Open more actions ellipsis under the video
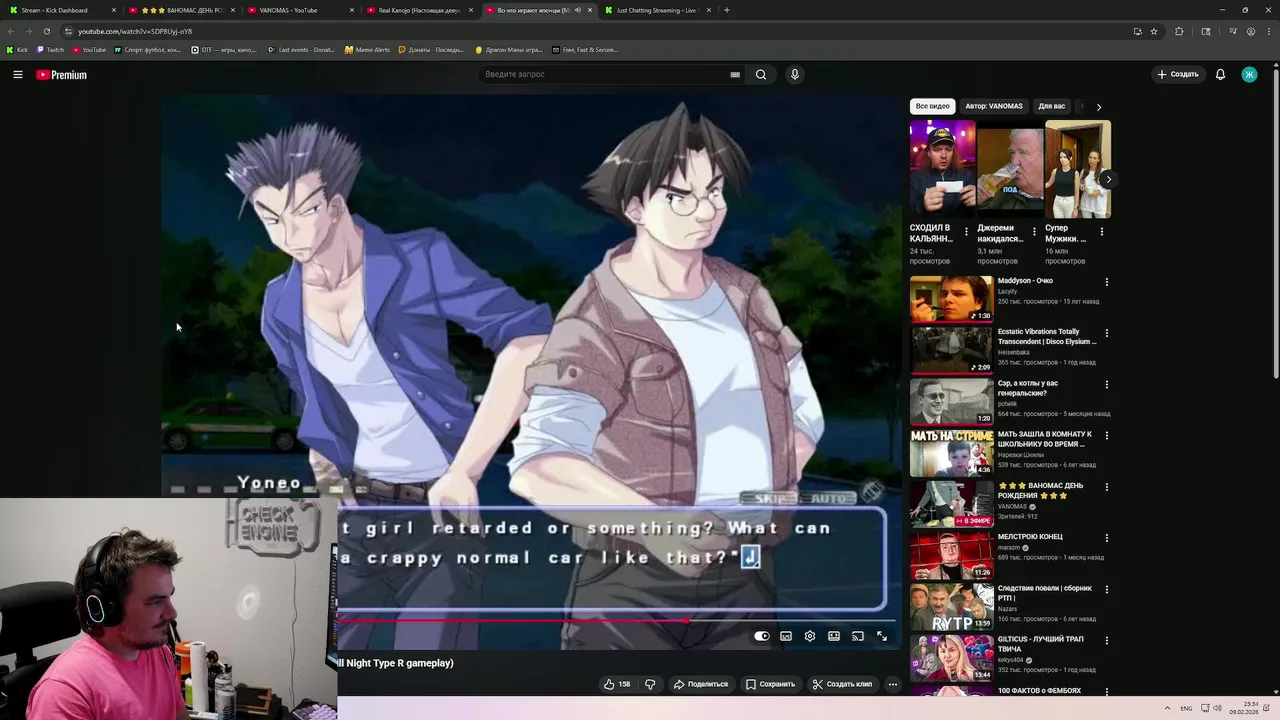 click(x=893, y=684)
